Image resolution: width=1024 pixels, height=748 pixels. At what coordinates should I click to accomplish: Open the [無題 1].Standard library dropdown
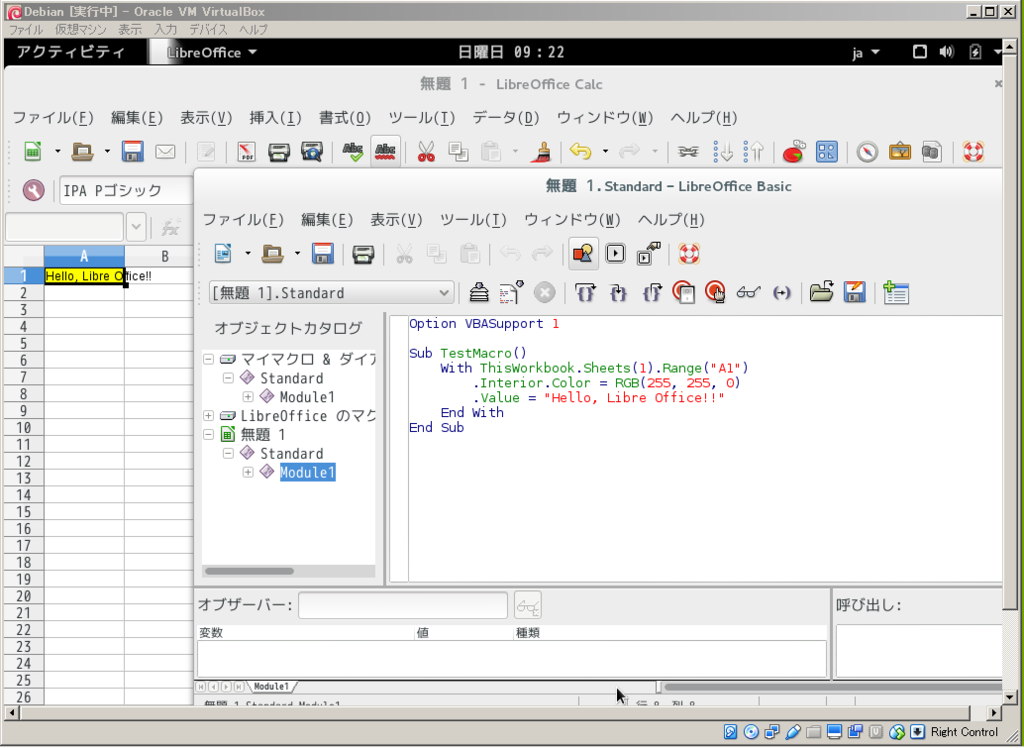[x=331, y=293]
